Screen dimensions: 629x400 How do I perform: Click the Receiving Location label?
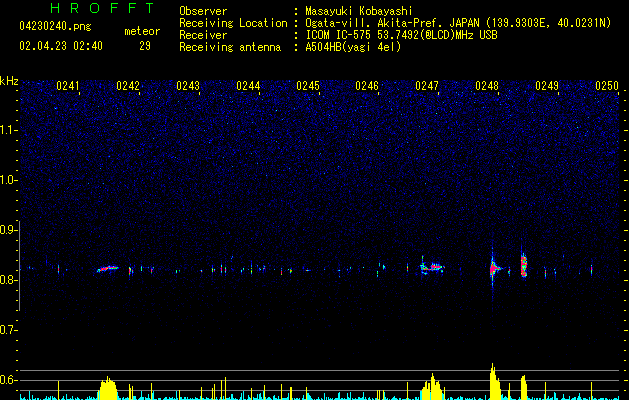coord(233,23)
